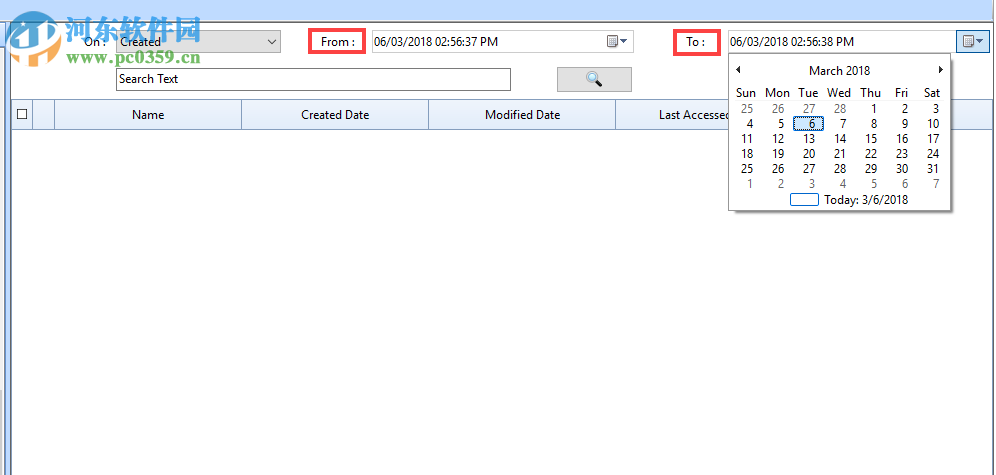Select March 24 in the calendar
996x475 pixels.
pos(932,154)
